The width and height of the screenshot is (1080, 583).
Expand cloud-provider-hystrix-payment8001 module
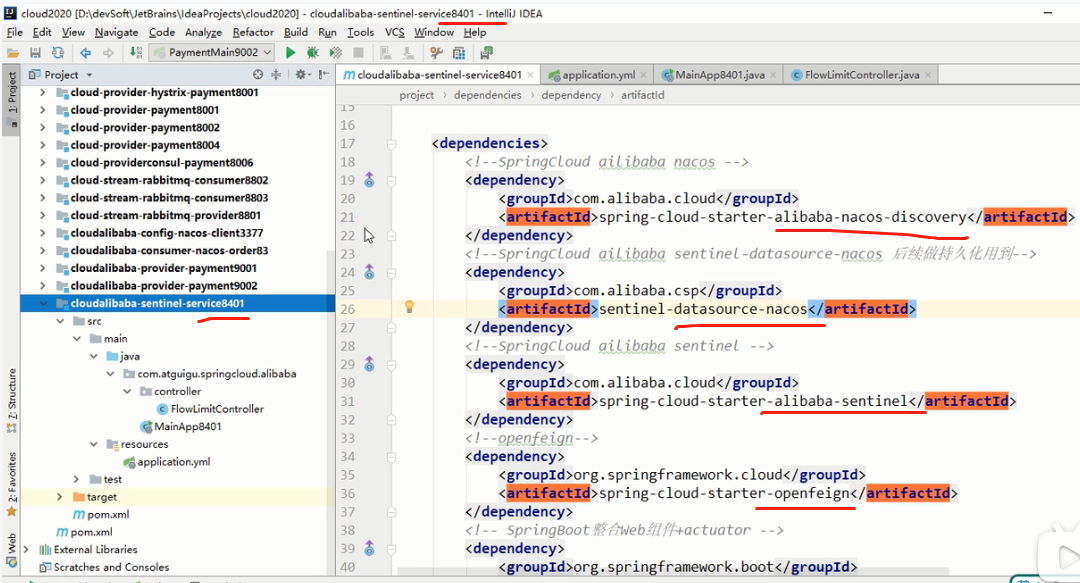pyautogui.click(x=43, y=92)
